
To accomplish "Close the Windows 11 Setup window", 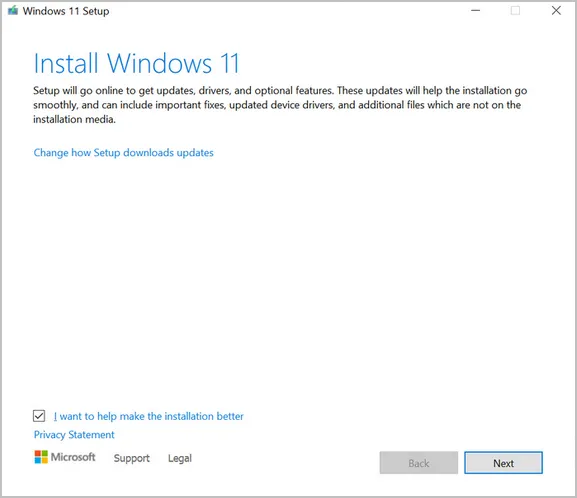I will (556, 11).
